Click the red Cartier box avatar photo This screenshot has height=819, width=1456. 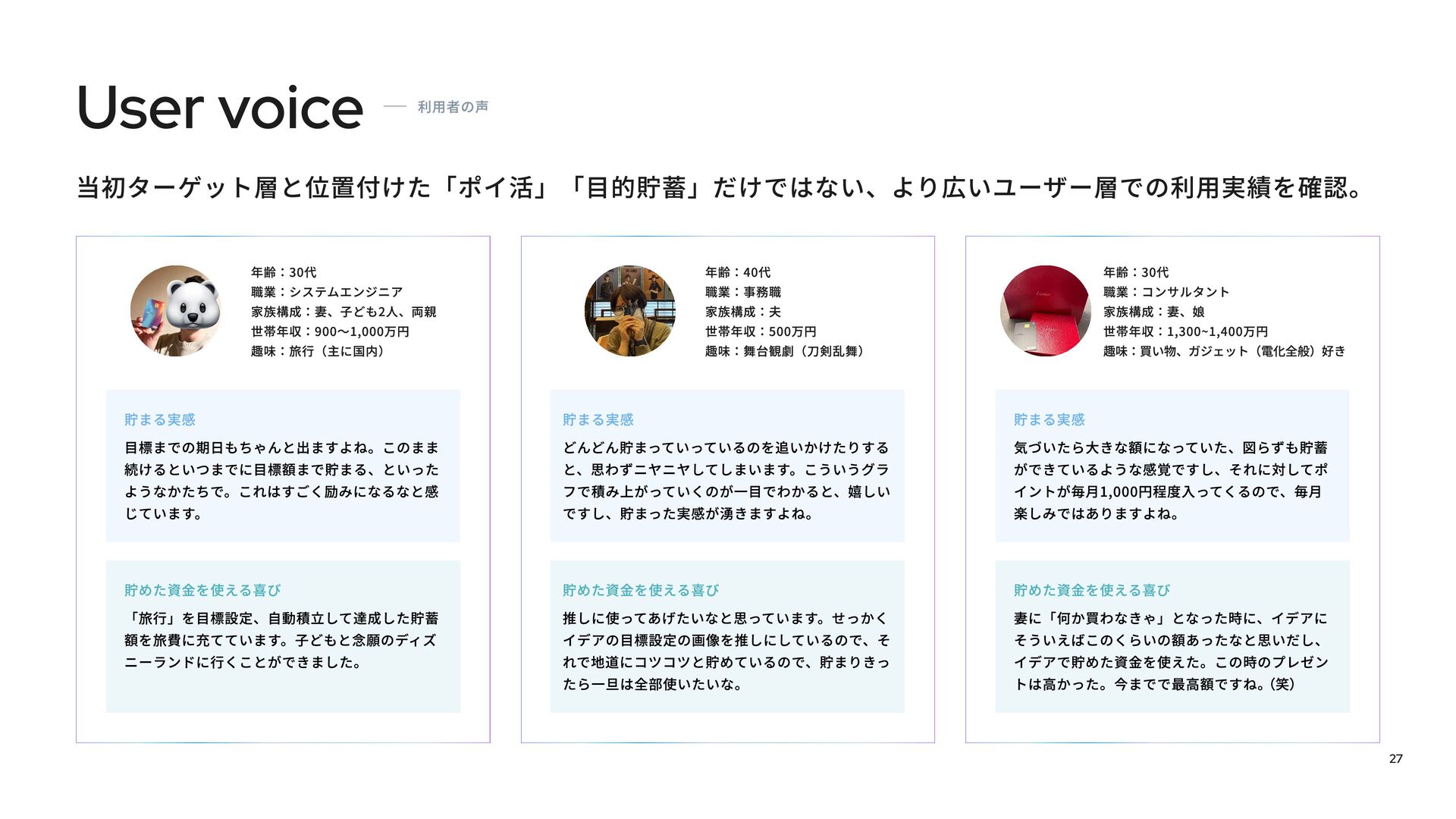click(1046, 311)
